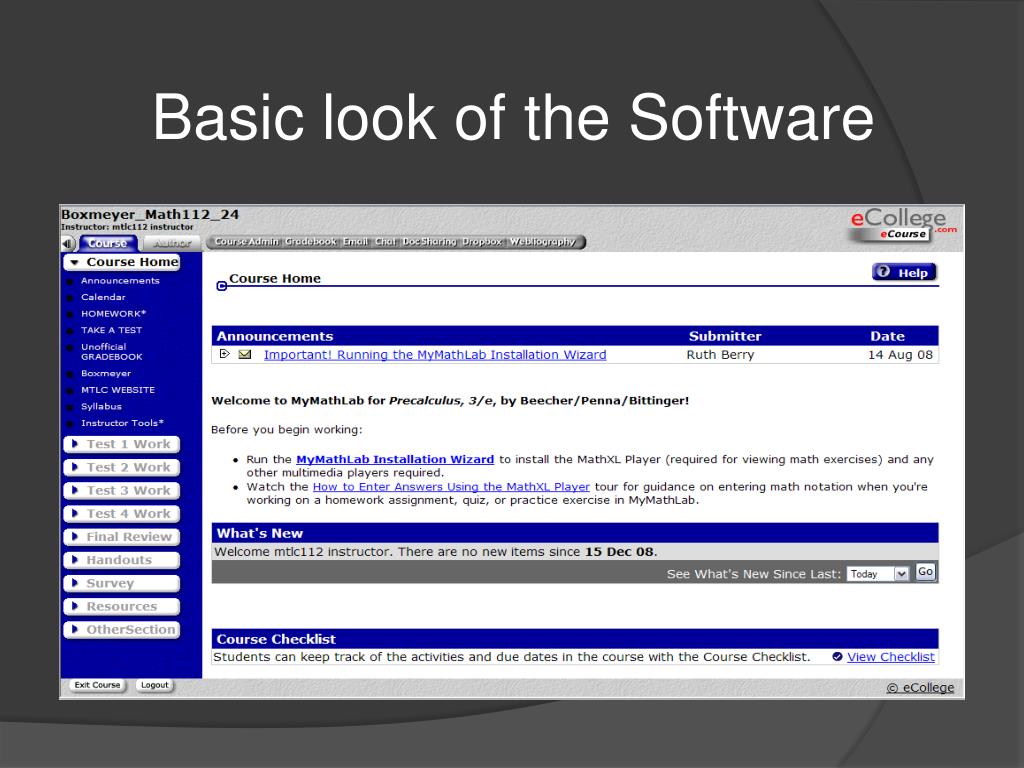Click the What's New section header
Screen dimensions: 1024x768
[x=575, y=533]
